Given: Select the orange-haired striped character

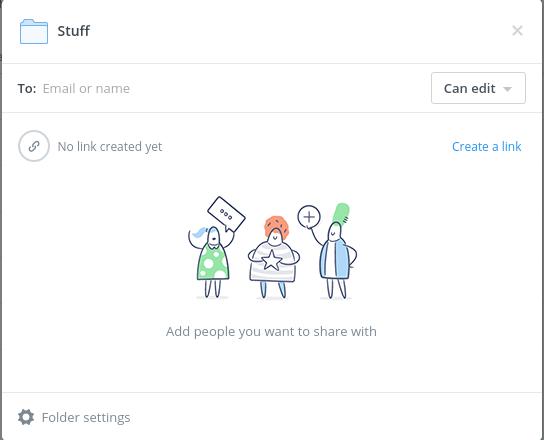Looking at the screenshot, I should (x=274, y=257).
